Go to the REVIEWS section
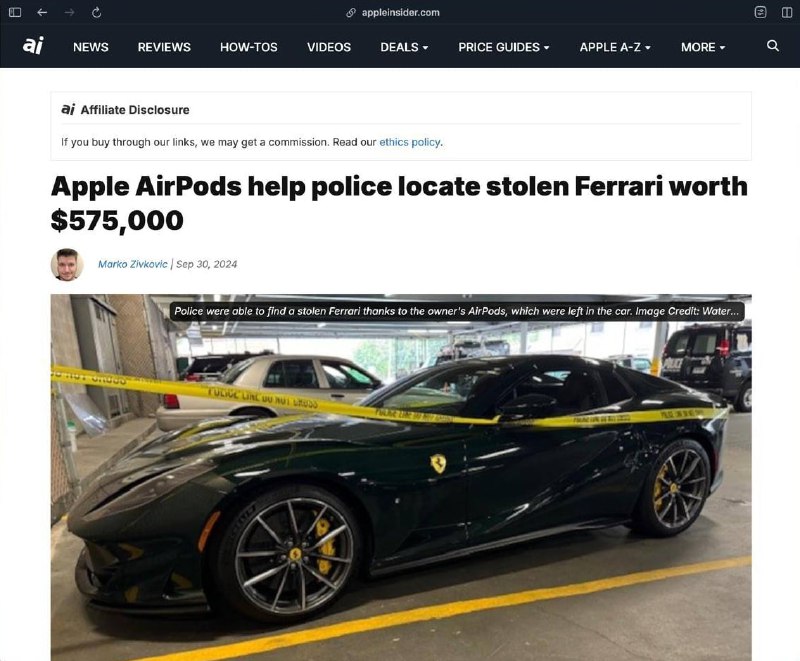800x661 pixels. pos(164,47)
